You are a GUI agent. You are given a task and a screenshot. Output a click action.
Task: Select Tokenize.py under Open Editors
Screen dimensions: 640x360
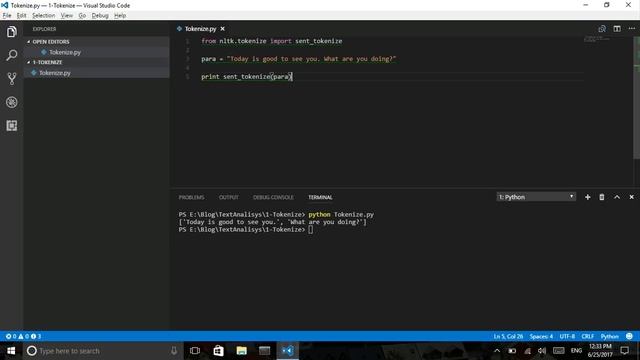(x=96, y=52)
